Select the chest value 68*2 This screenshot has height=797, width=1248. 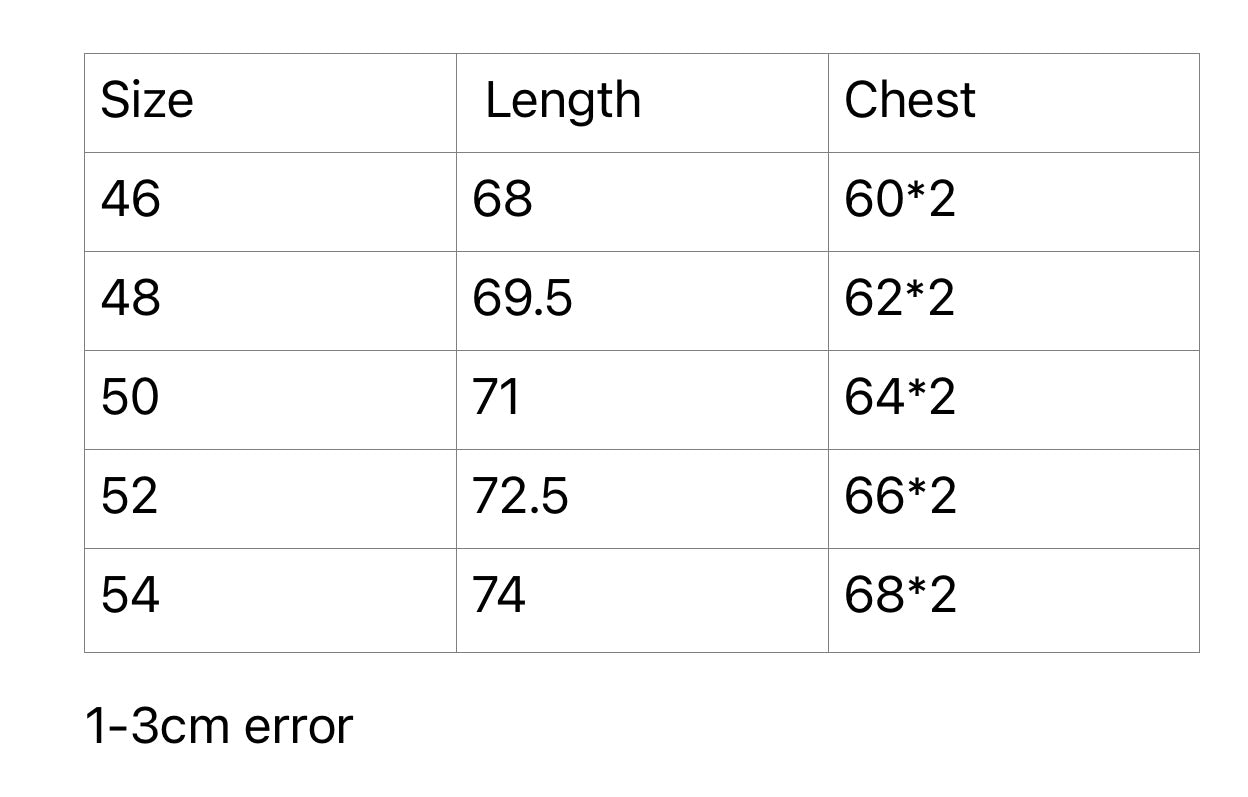(900, 595)
